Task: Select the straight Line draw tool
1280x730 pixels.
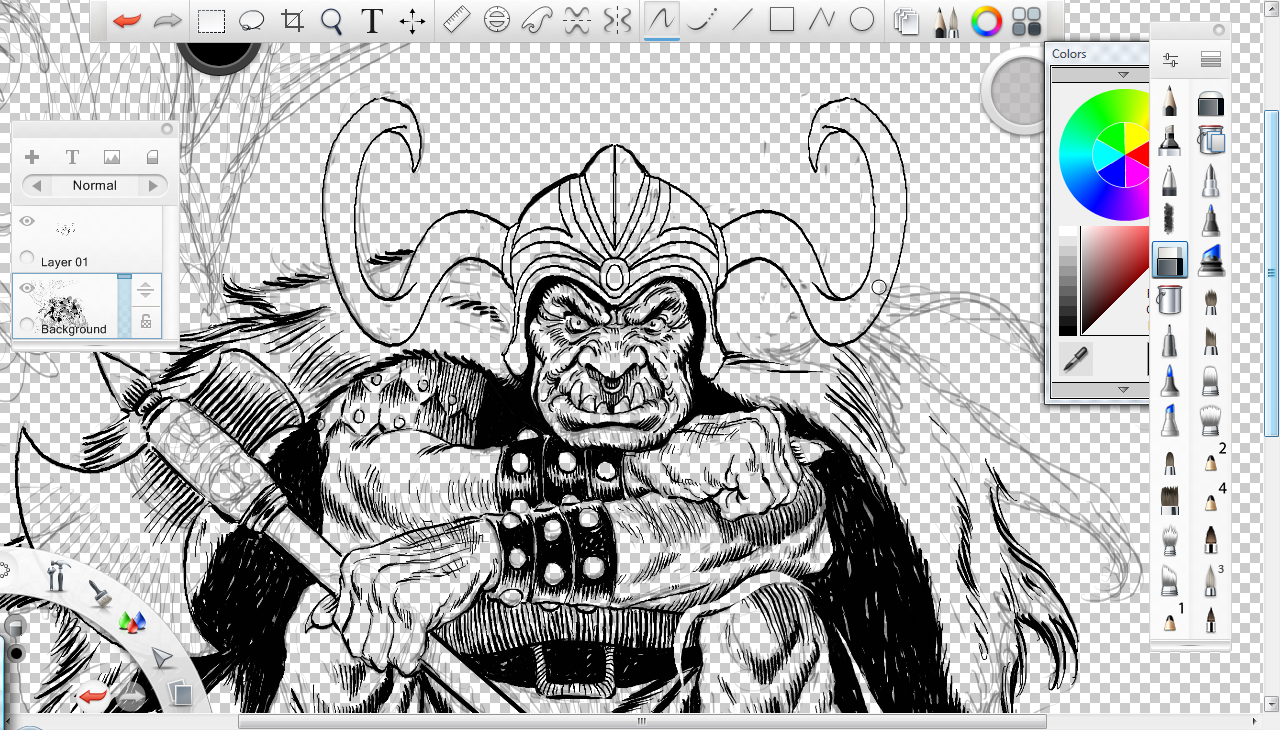Action: [x=741, y=20]
